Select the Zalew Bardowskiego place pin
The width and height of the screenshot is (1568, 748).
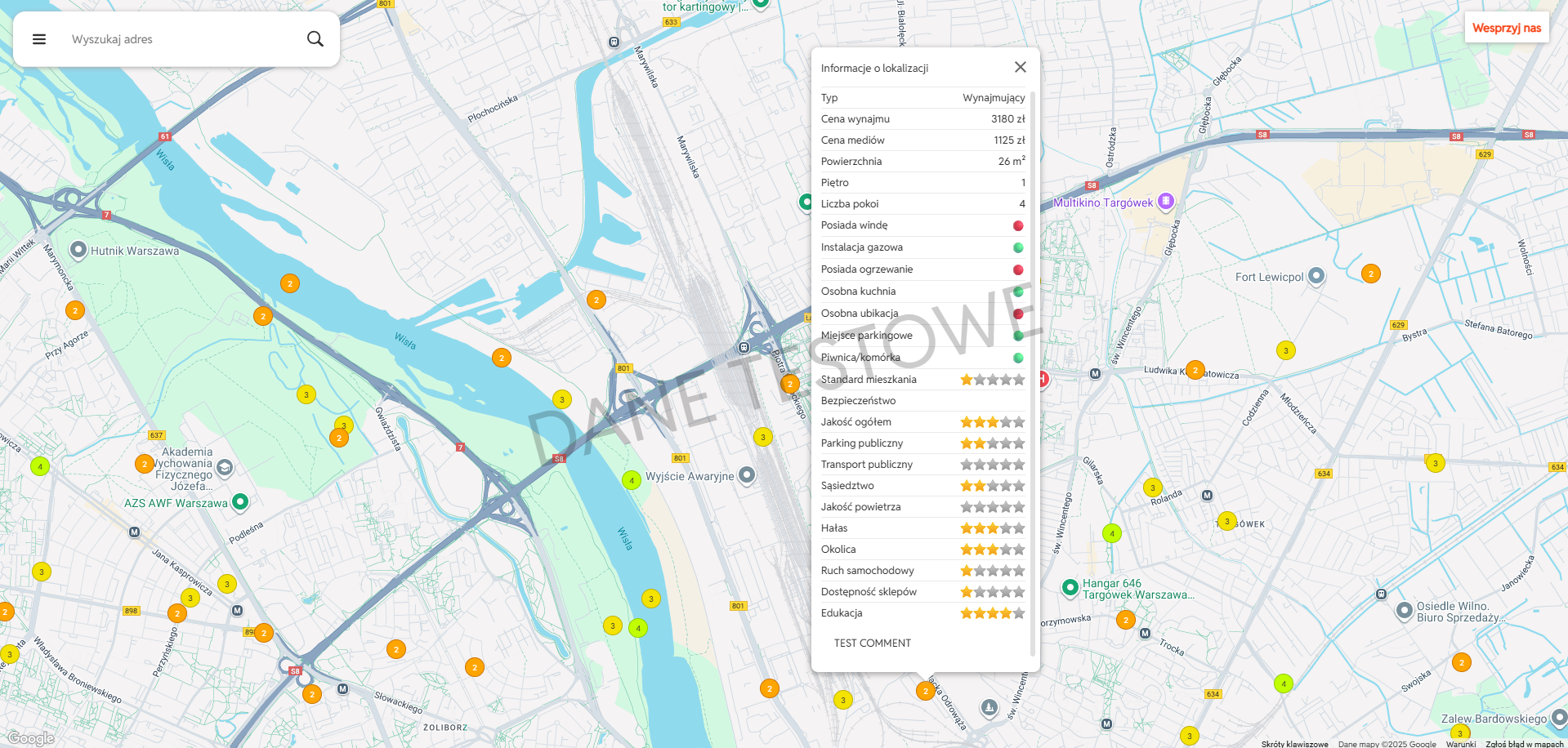click(1558, 718)
